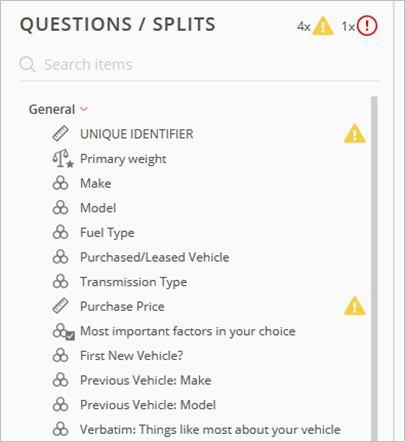This screenshot has height=442, width=405.
Task: Click the red error count icon in header
Action: pyautogui.click(x=367, y=26)
